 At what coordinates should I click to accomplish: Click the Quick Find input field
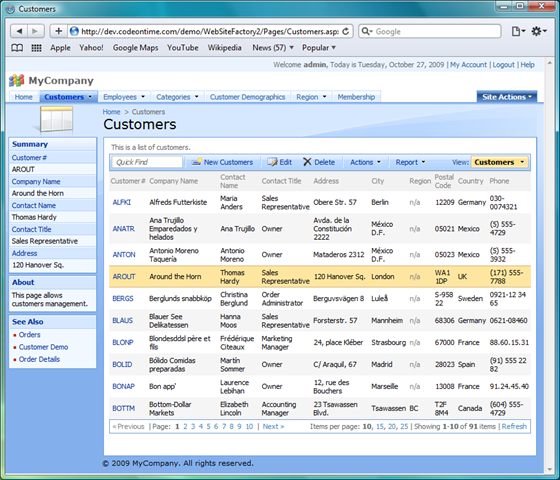[147, 162]
